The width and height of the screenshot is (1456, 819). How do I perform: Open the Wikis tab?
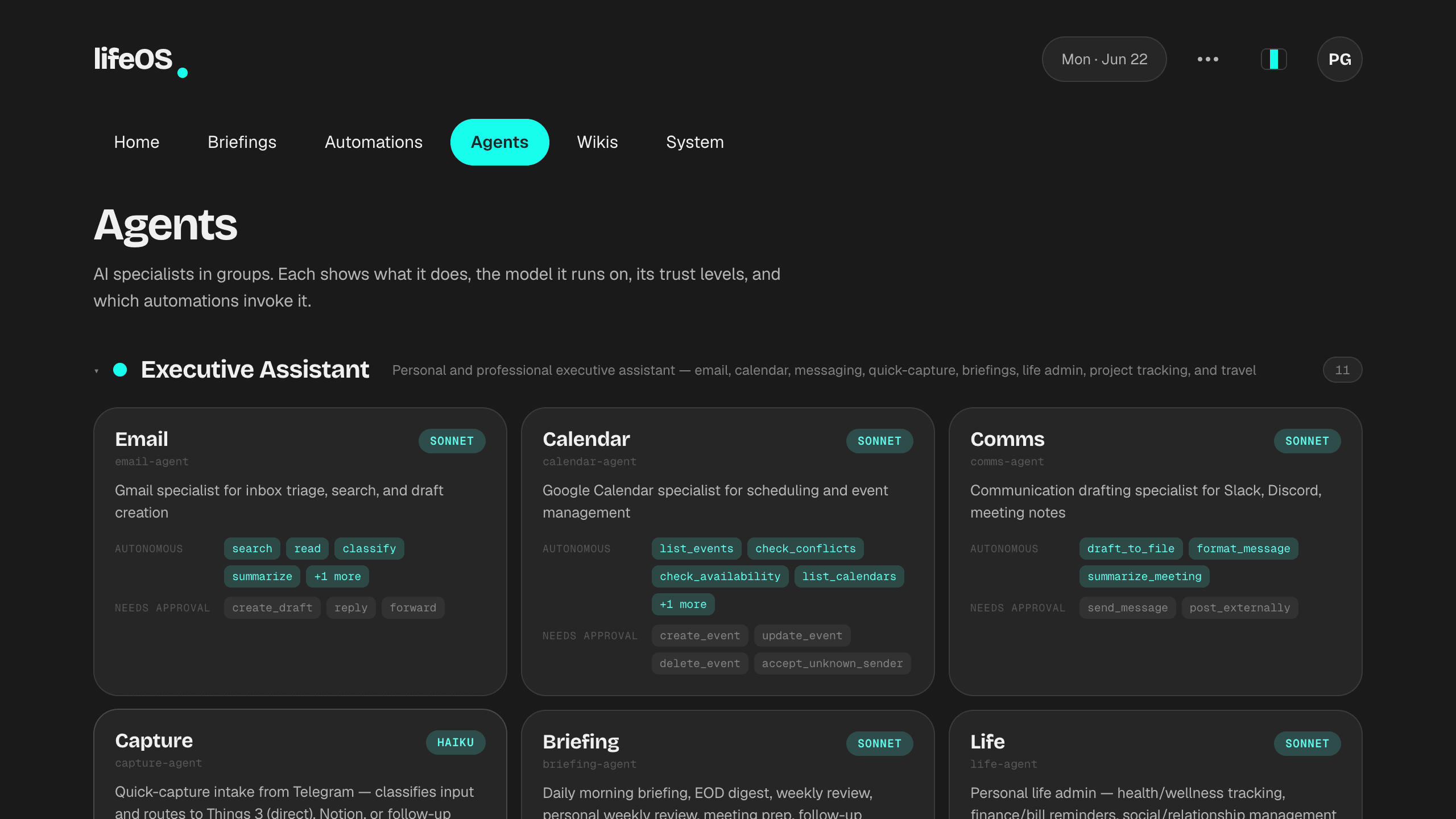coord(597,142)
